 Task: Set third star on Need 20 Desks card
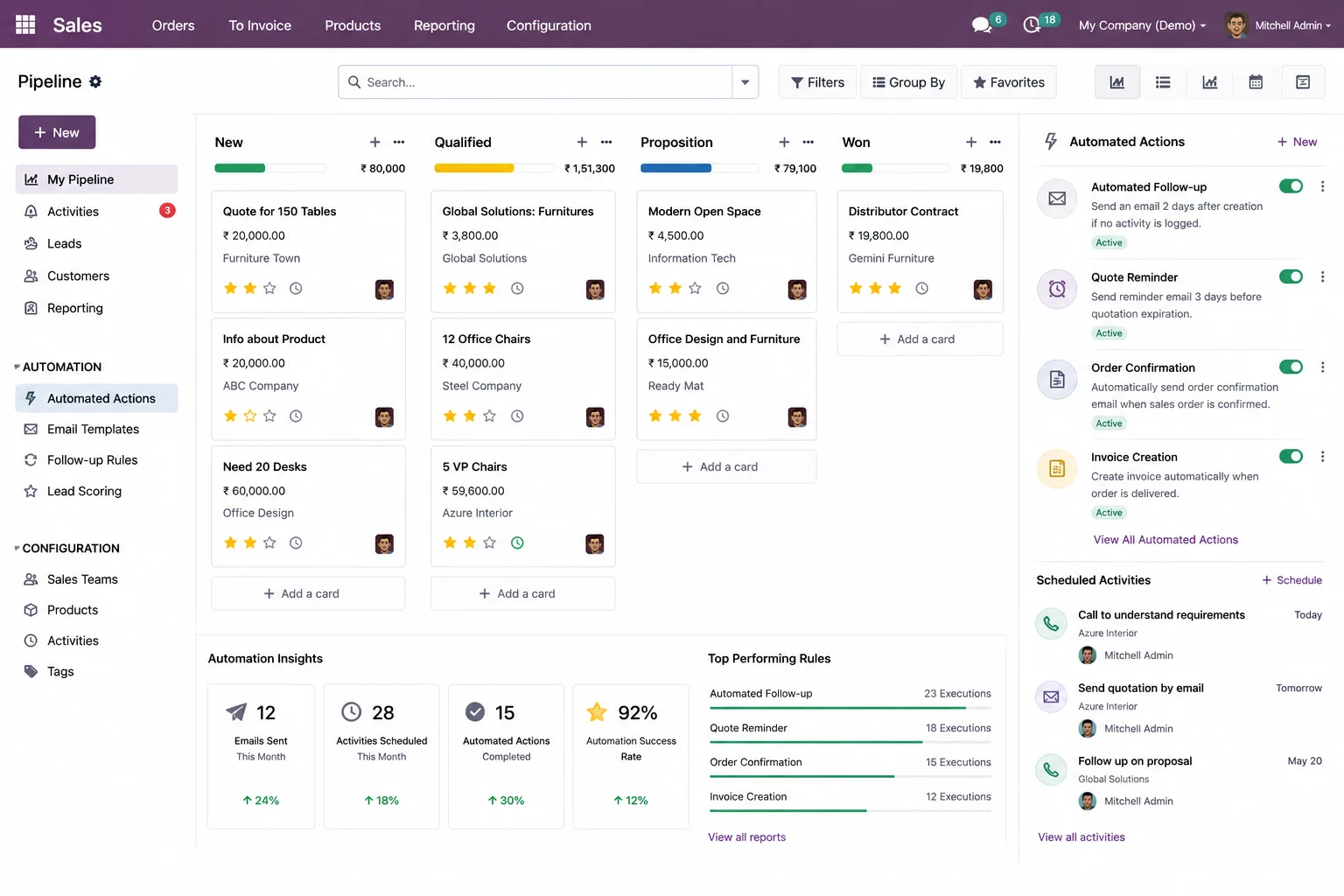[x=269, y=542]
